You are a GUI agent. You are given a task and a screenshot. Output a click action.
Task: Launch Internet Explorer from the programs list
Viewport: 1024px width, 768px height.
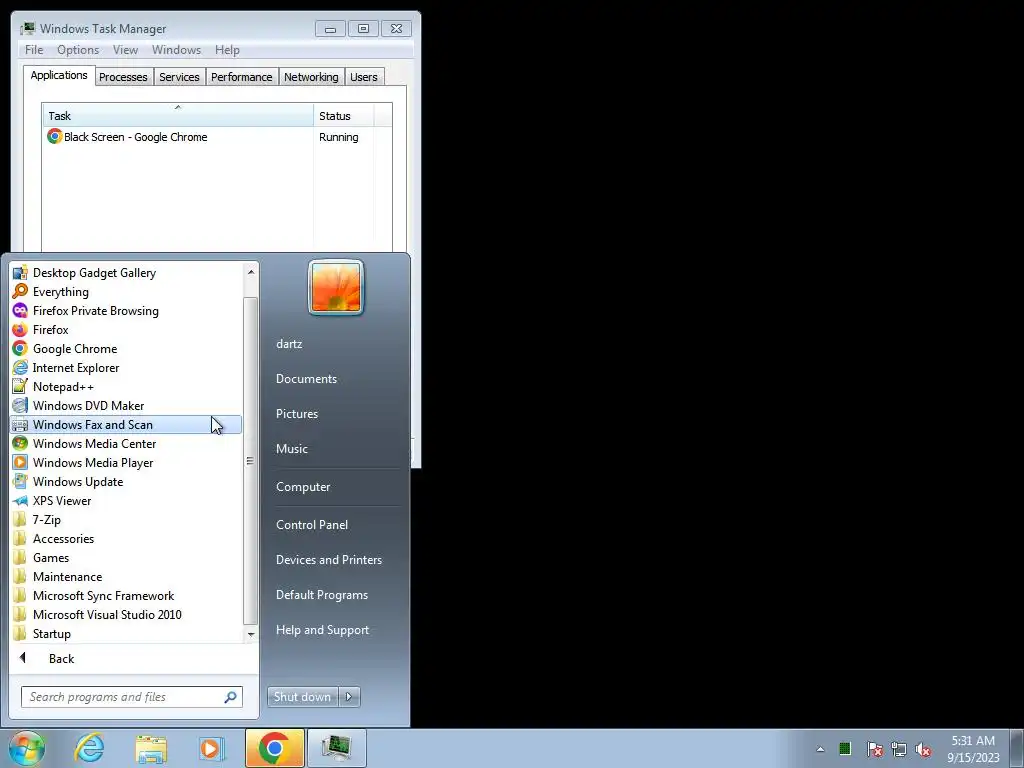[x=126, y=368]
